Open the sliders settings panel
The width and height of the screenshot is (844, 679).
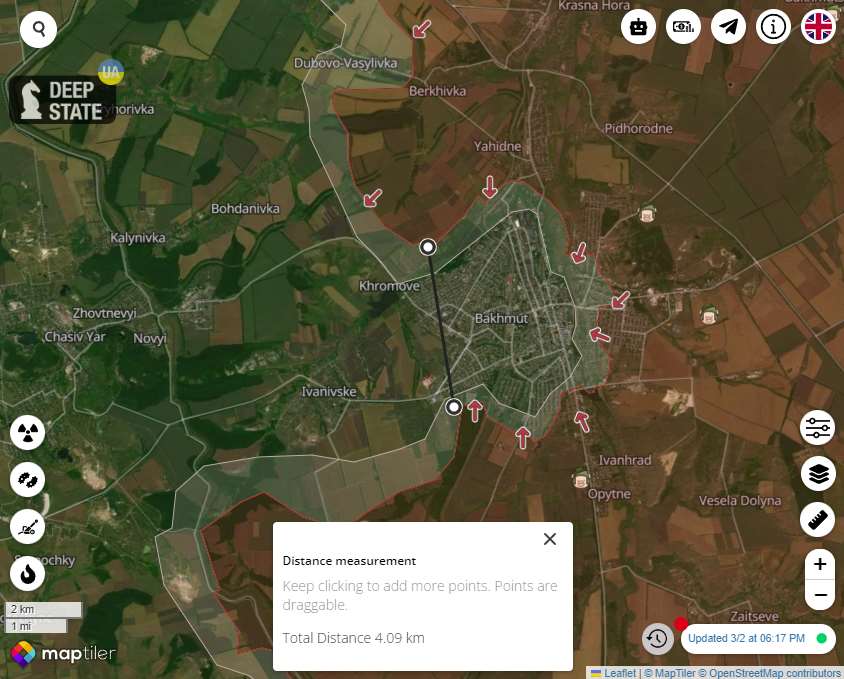coord(819,428)
